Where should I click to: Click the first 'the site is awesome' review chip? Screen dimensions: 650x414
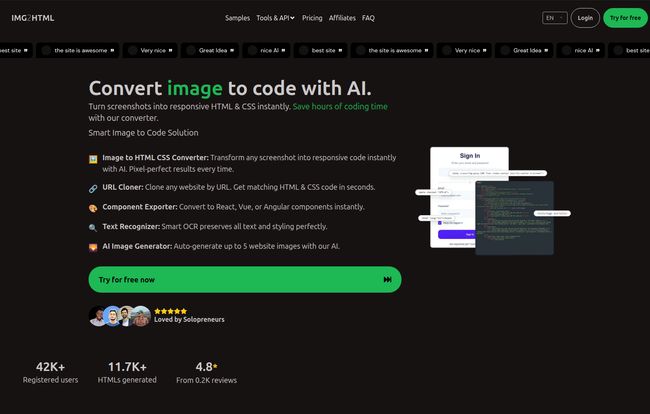[78, 51]
